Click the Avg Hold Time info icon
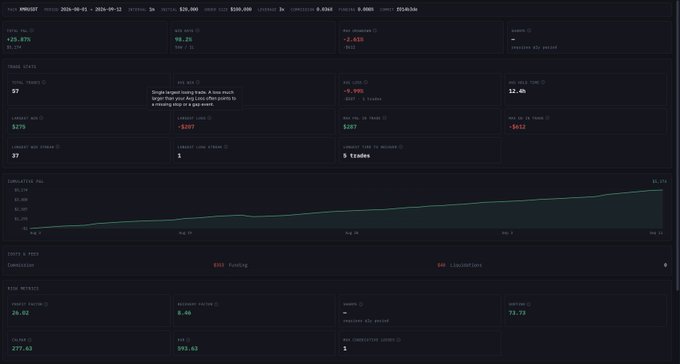This screenshot has height=364, width=680. coord(543,82)
